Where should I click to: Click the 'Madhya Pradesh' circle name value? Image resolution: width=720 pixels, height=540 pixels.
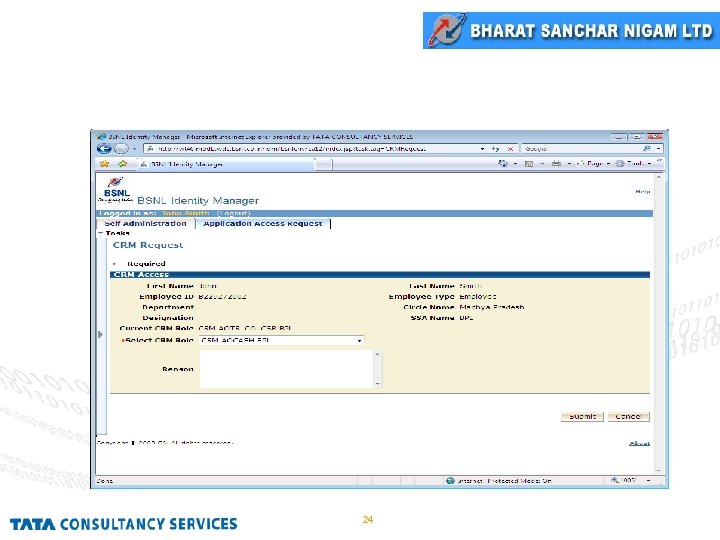[492, 307]
